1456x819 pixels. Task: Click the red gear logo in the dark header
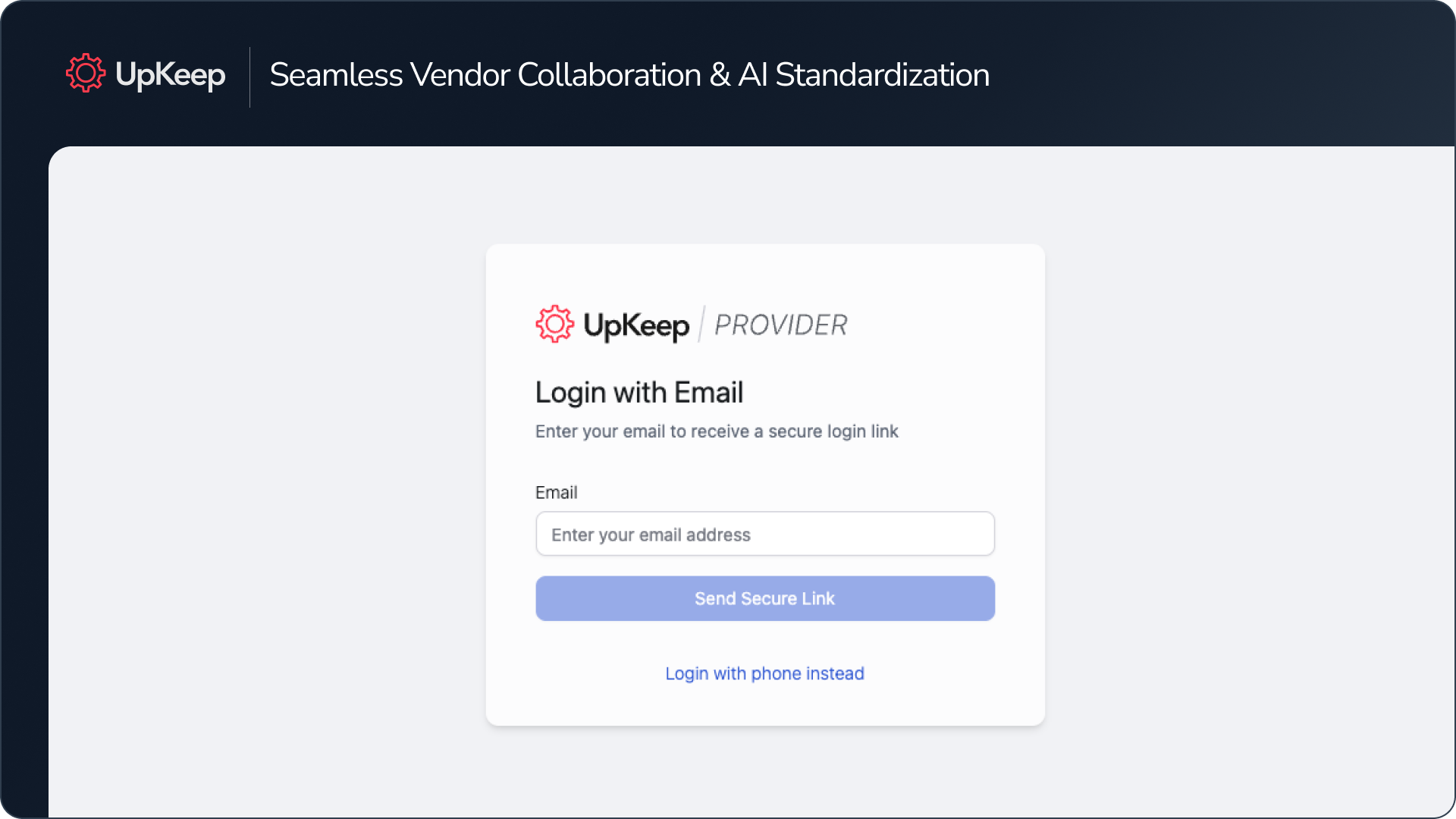[86, 74]
